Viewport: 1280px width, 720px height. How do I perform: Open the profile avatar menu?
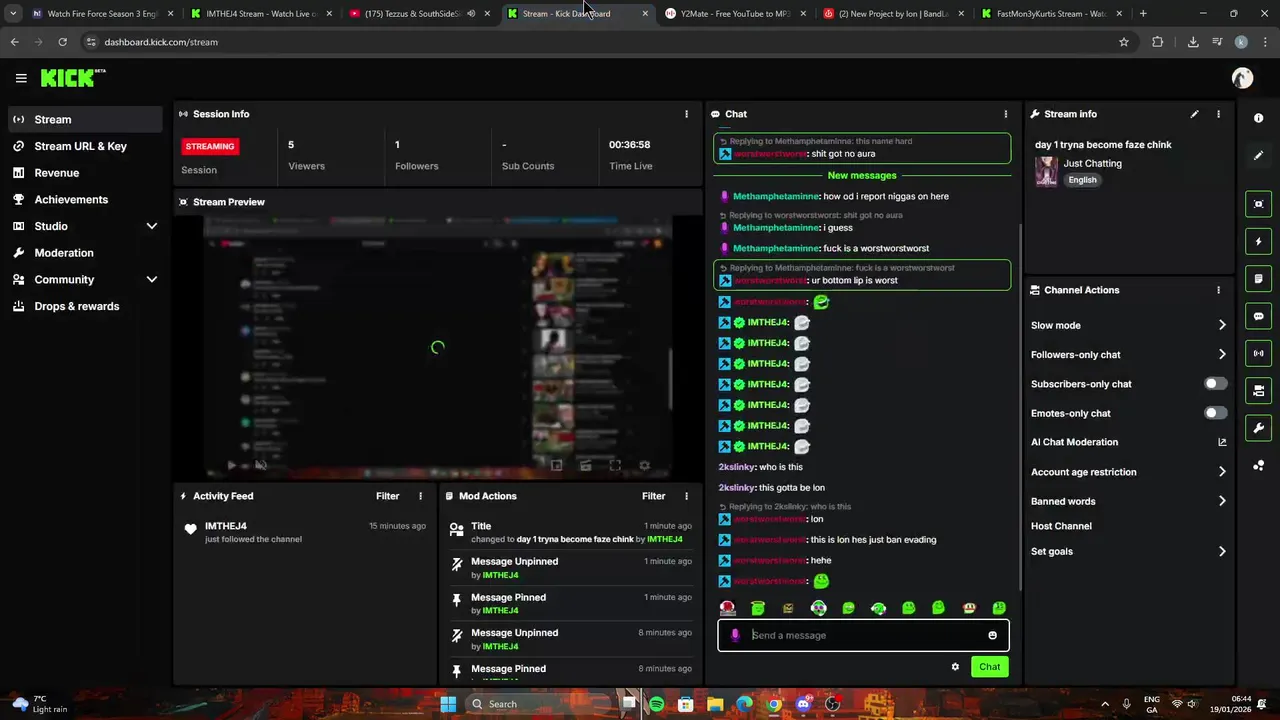click(x=1242, y=78)
